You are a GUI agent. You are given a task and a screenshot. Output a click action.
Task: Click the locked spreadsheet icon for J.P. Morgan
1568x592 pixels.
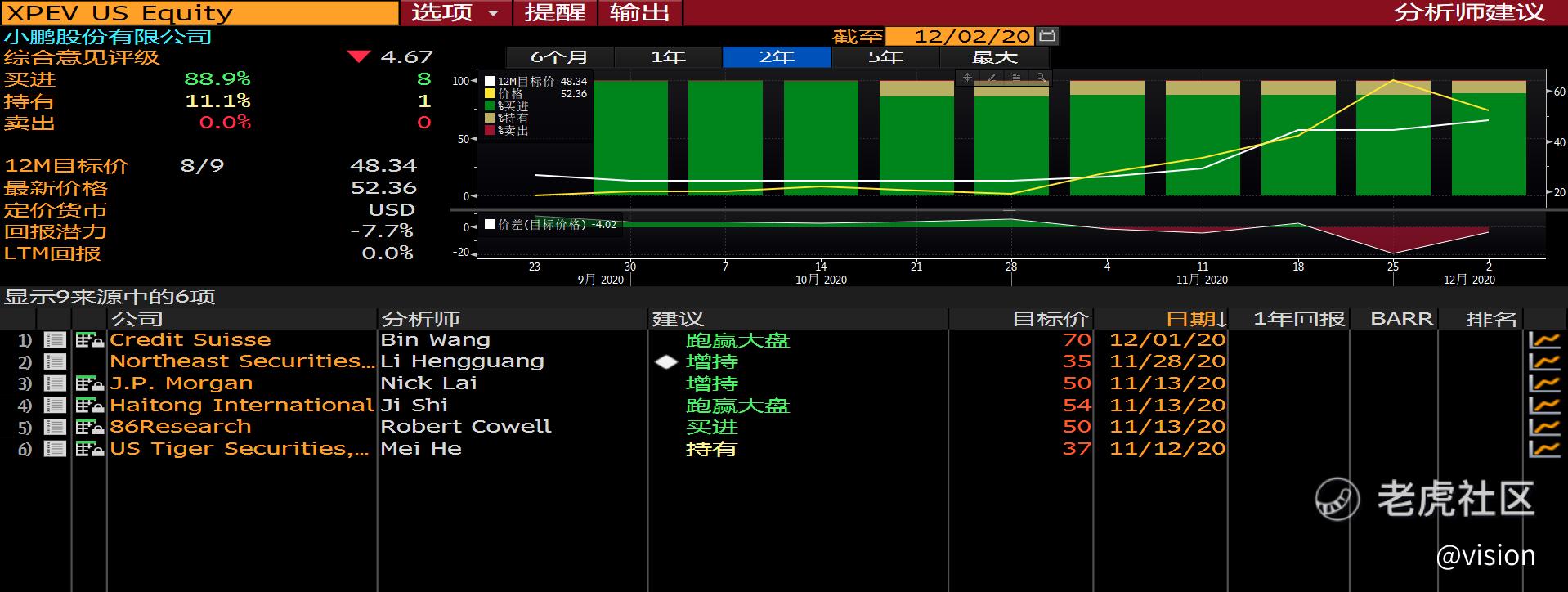89,383
